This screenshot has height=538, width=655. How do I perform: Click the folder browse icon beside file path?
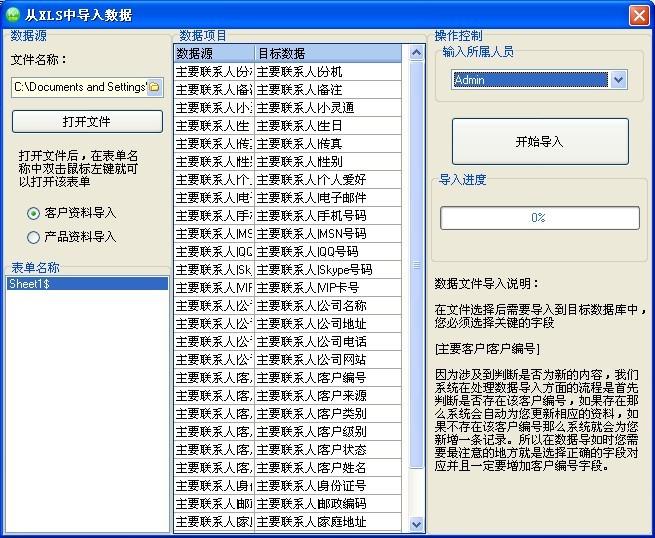pos(154,87)
